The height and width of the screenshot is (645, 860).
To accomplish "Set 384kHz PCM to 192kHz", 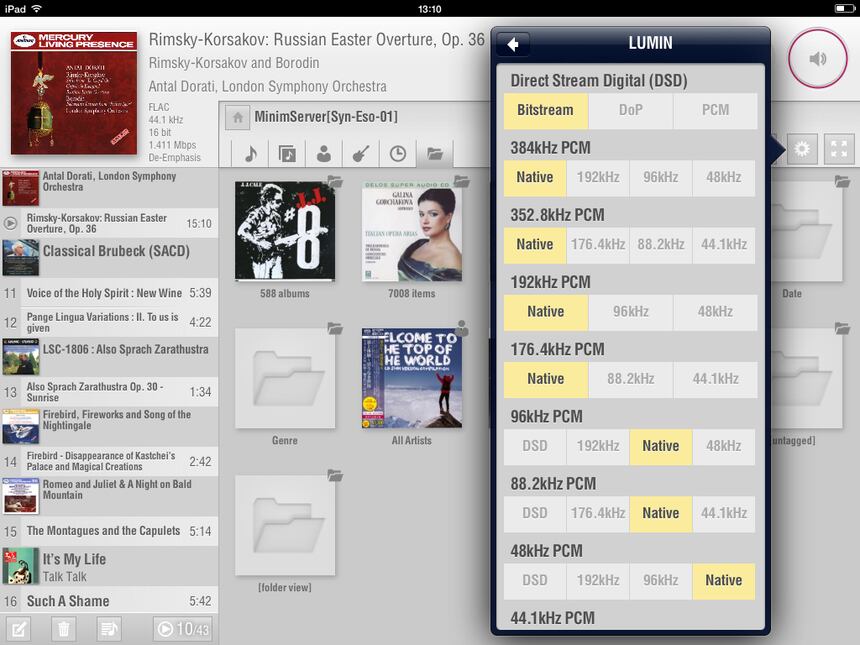I will coord(598,178).
